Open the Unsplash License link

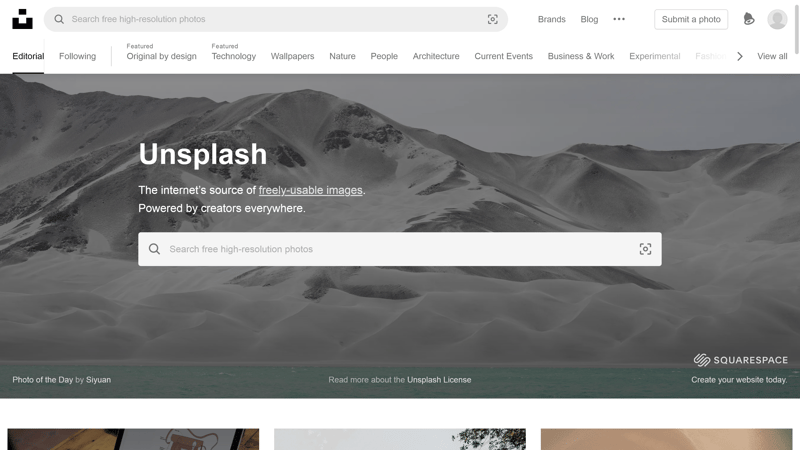click(x=439, y=380)
